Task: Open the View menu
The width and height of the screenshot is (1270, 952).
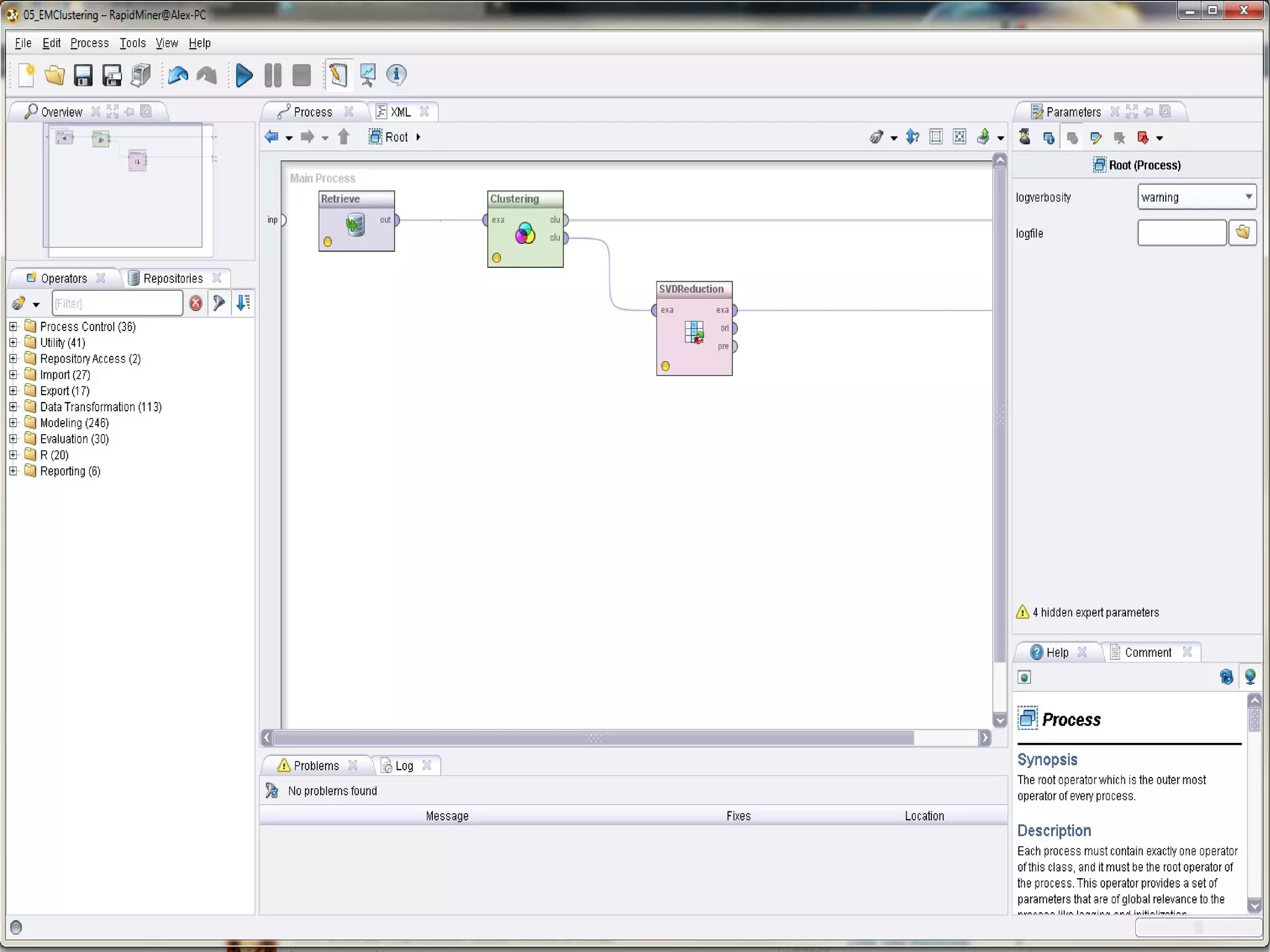Action: coord(167,43)
